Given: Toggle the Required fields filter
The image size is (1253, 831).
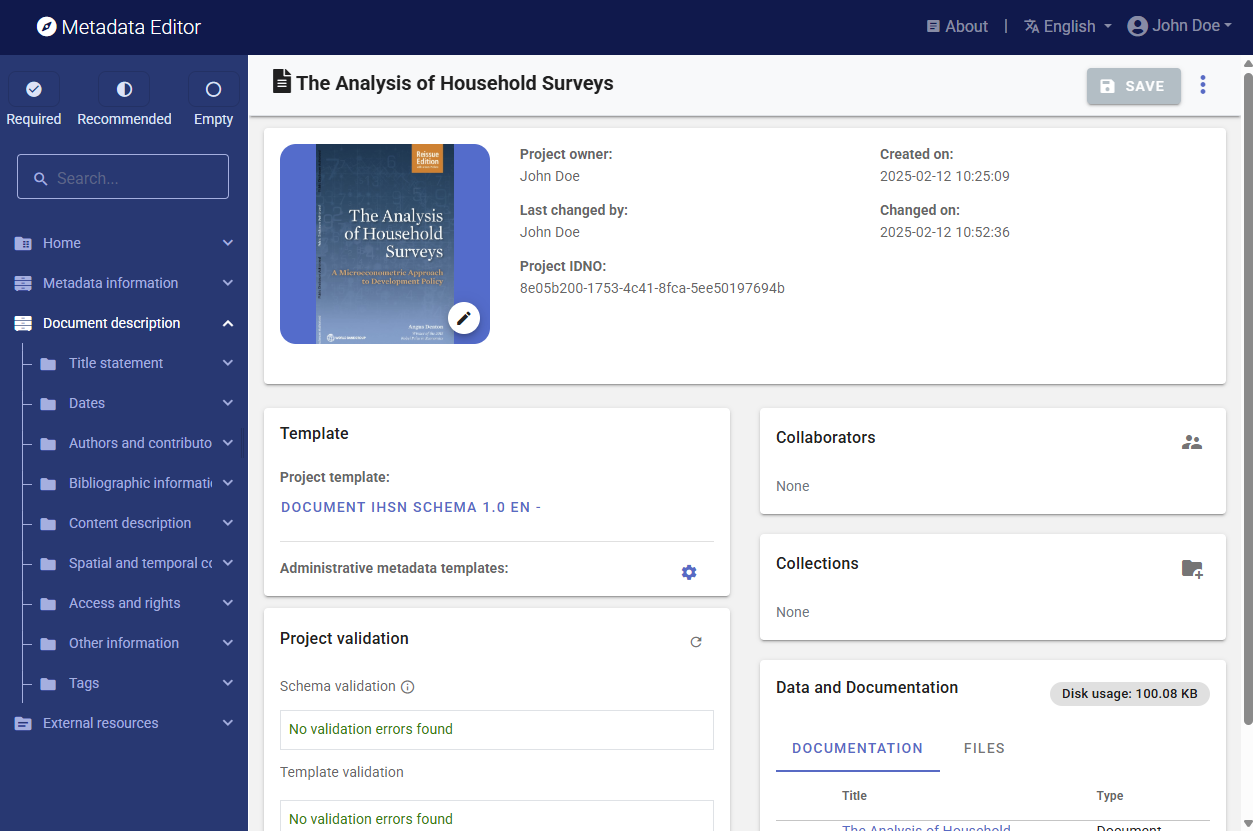Looking at the screenshot, I should coord(34,90).
